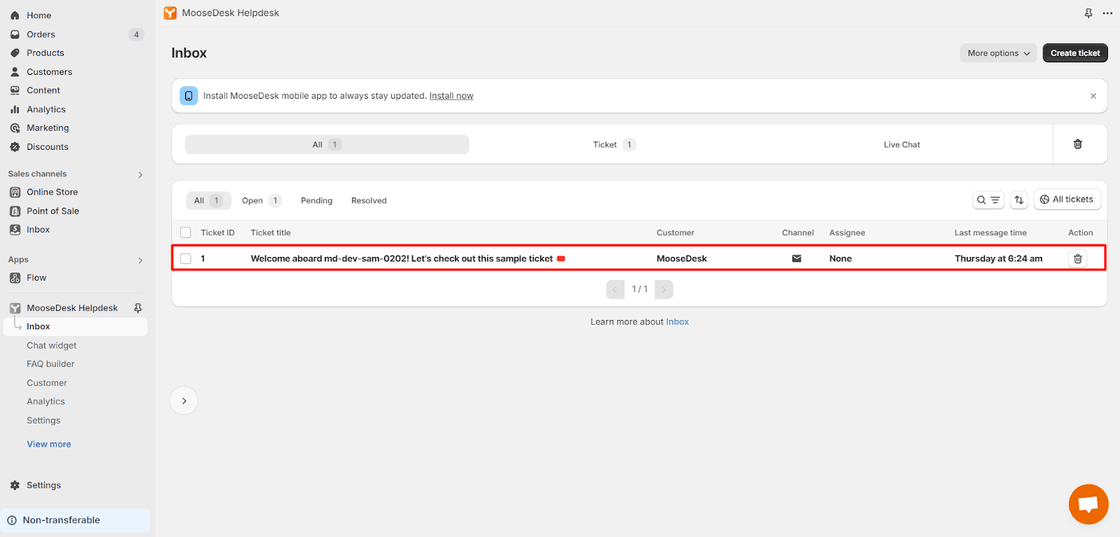Screen dimensions: 1120x537
Task: Open the Shopify Inbox sales channel
Action: point(38,229)
